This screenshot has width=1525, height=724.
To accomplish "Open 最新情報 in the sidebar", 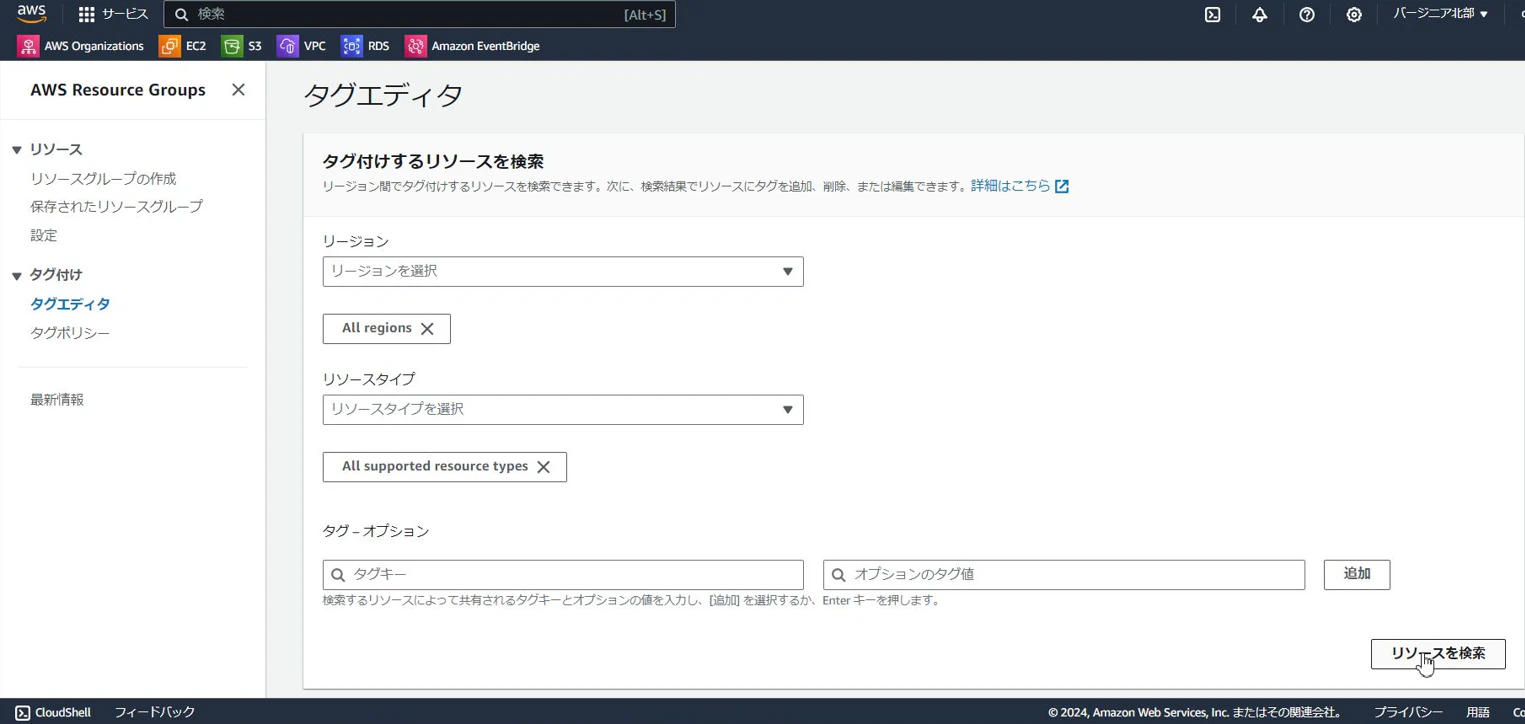I will tap(57, 400).
